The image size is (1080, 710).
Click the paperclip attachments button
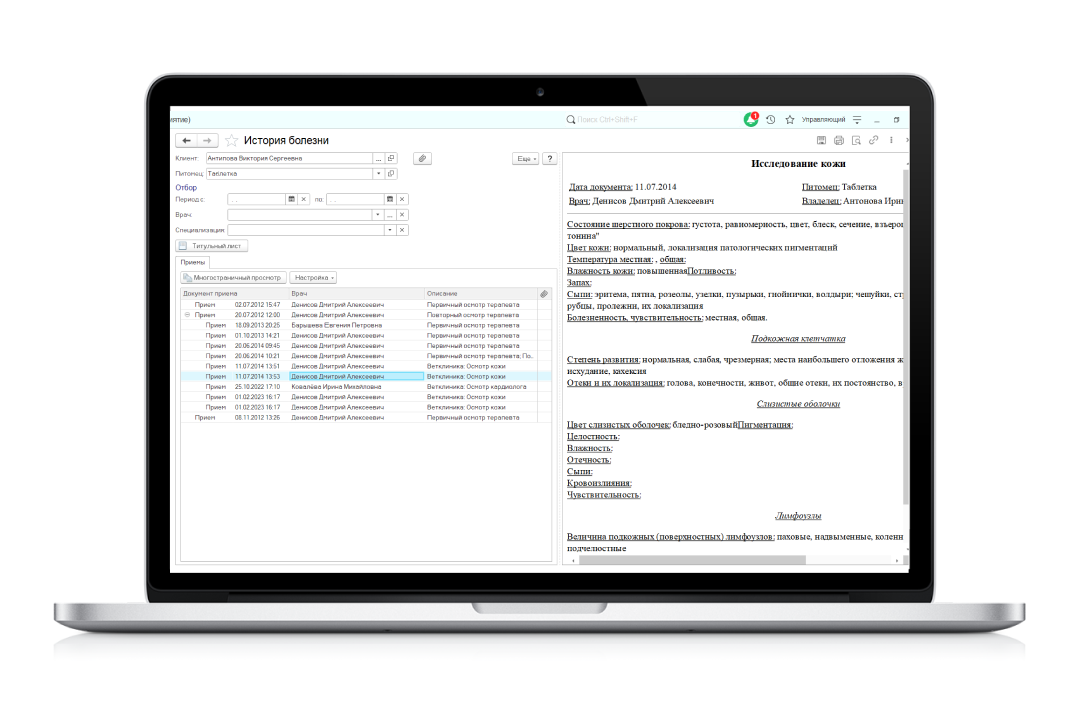[x=423, y=158]
